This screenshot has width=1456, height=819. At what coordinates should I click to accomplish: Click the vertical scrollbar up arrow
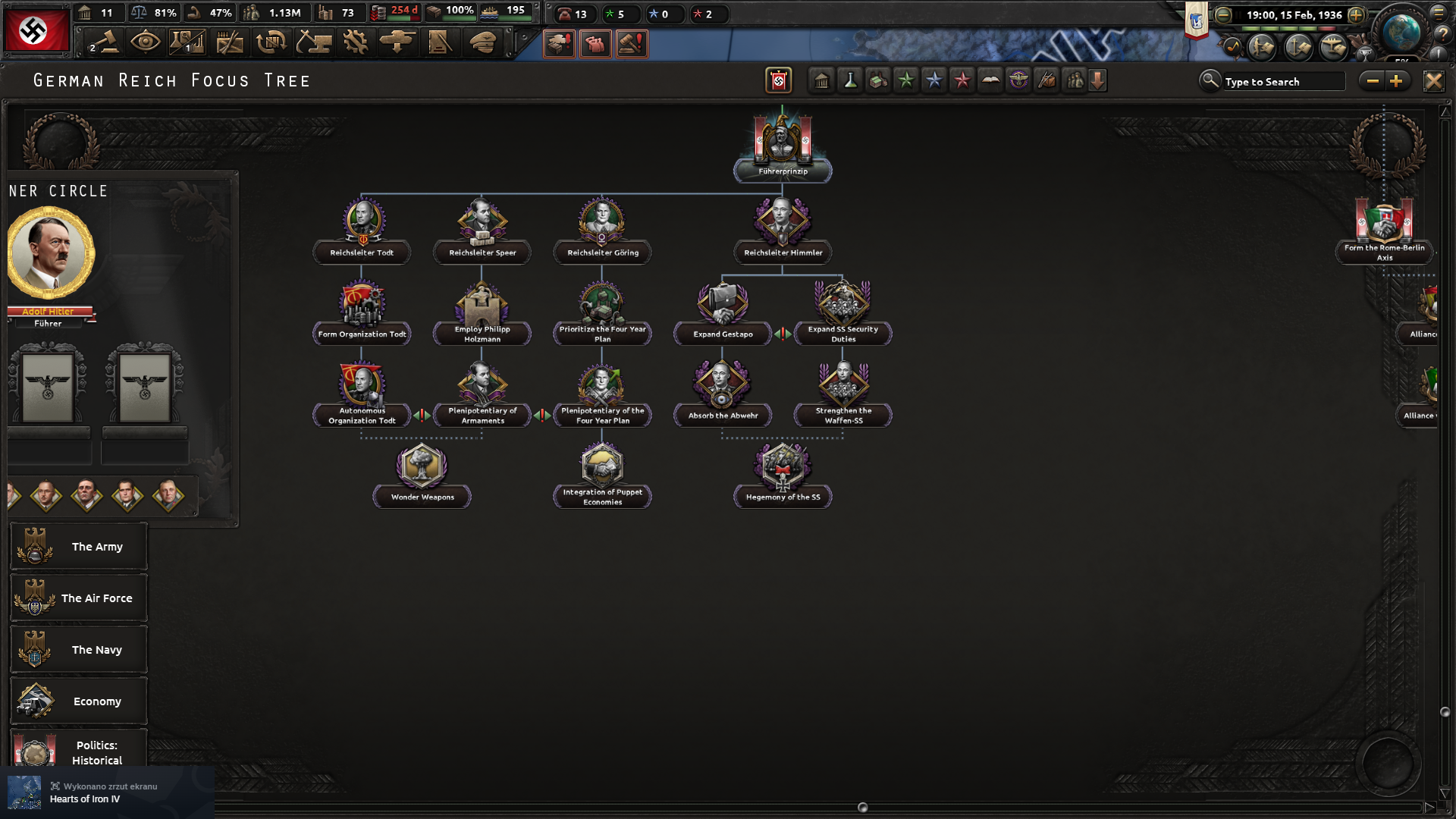(x=1445, y=112)
